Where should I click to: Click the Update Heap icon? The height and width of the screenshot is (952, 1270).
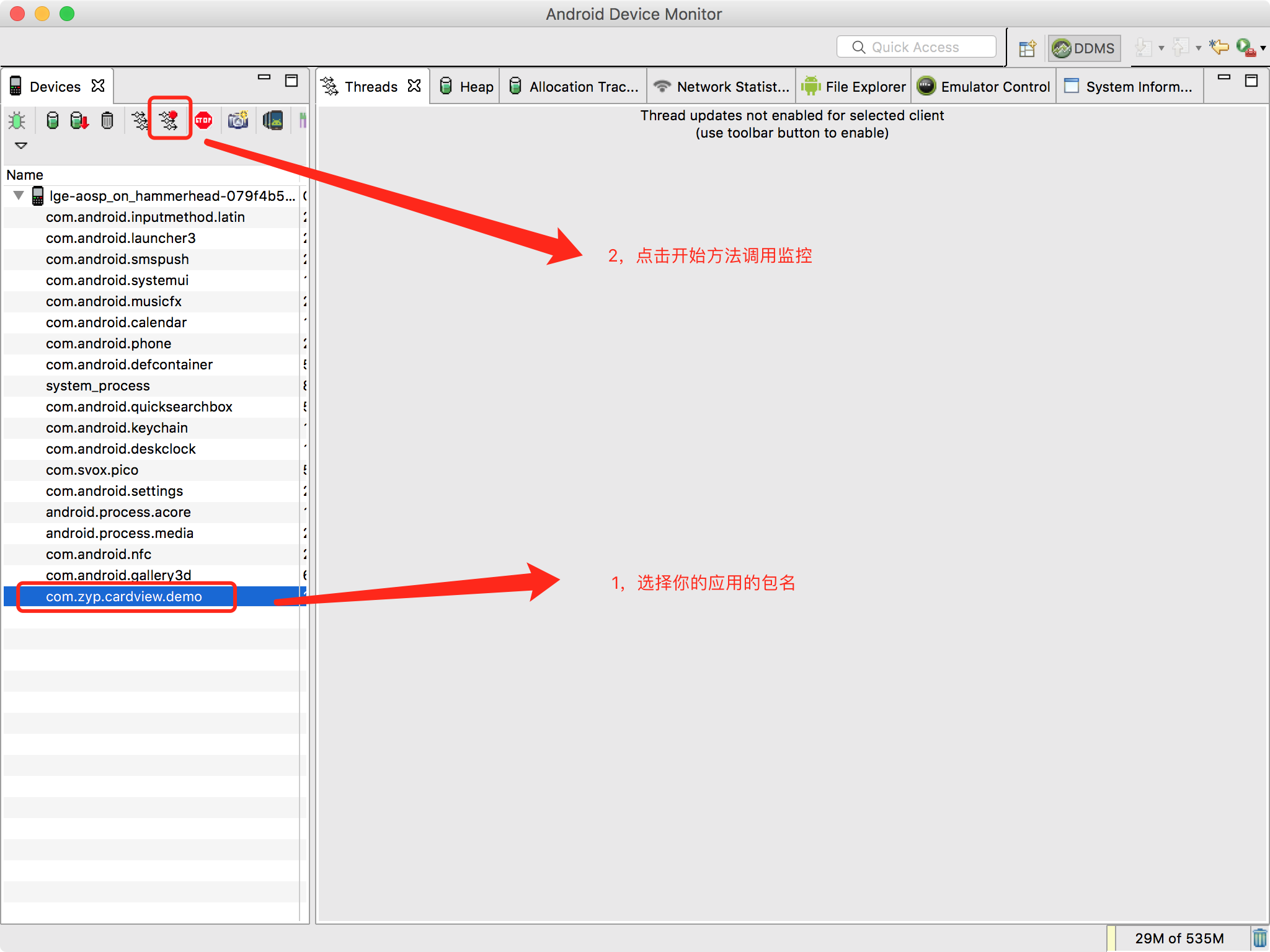[53, 120]
